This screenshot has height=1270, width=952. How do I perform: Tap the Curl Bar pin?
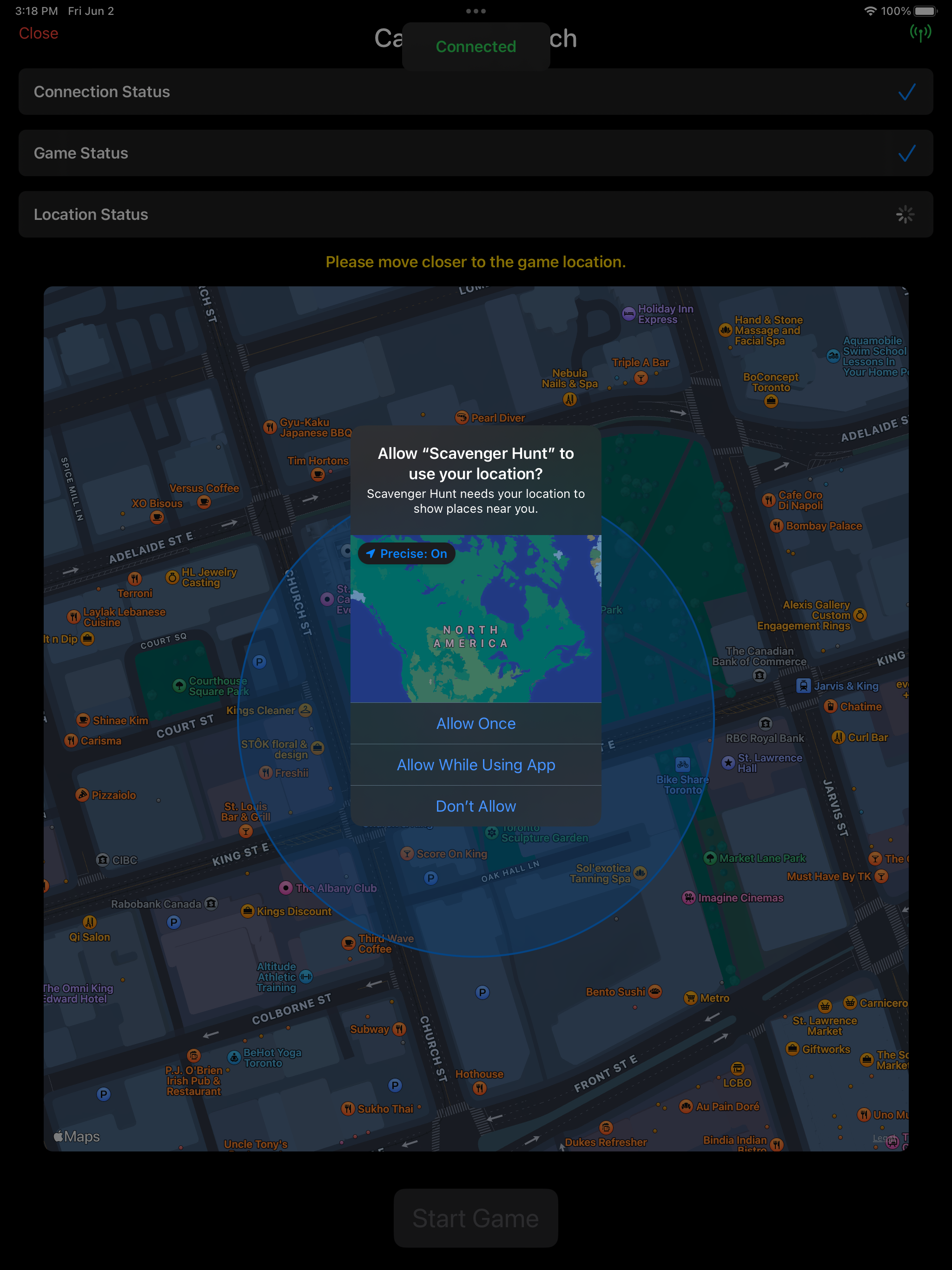click(838, 737)
